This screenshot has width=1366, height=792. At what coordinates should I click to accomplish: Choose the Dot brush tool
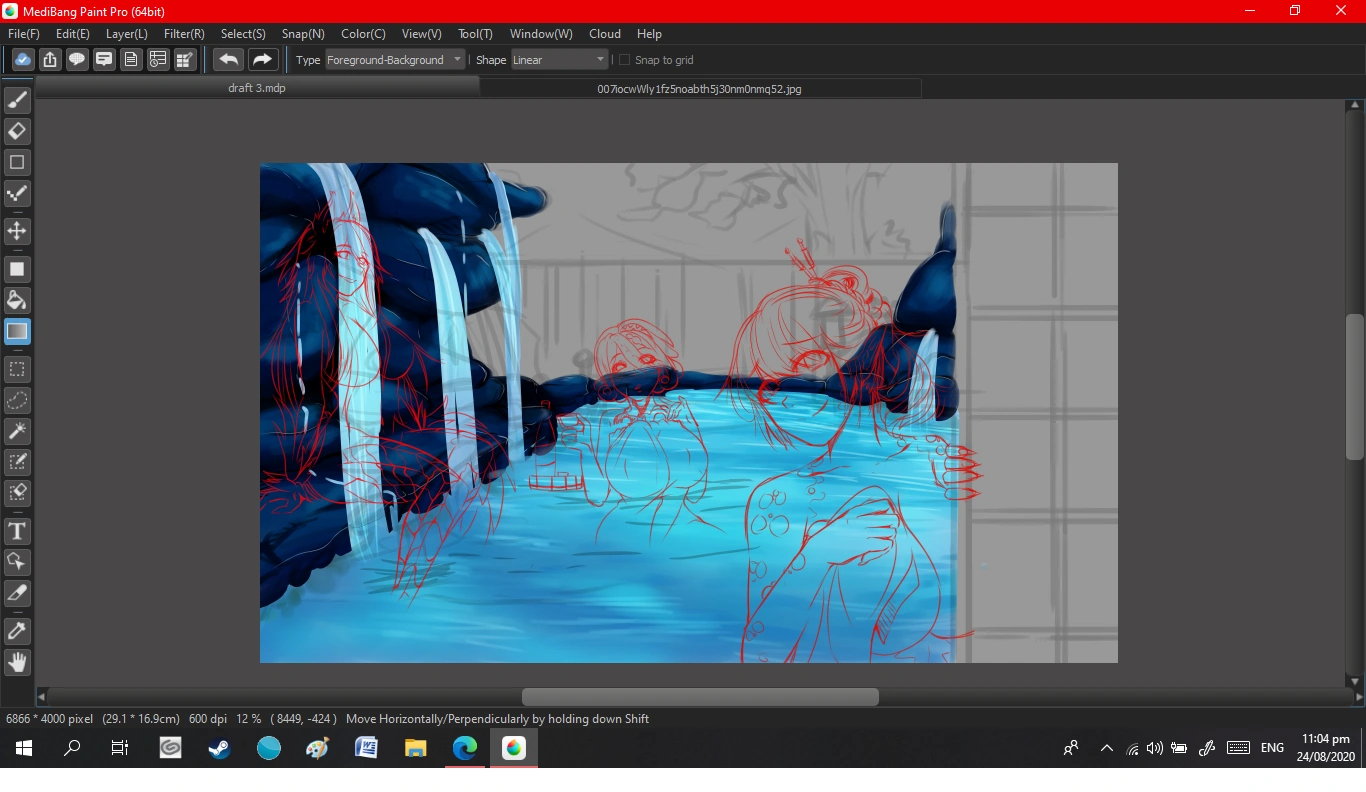click(17, 193)
